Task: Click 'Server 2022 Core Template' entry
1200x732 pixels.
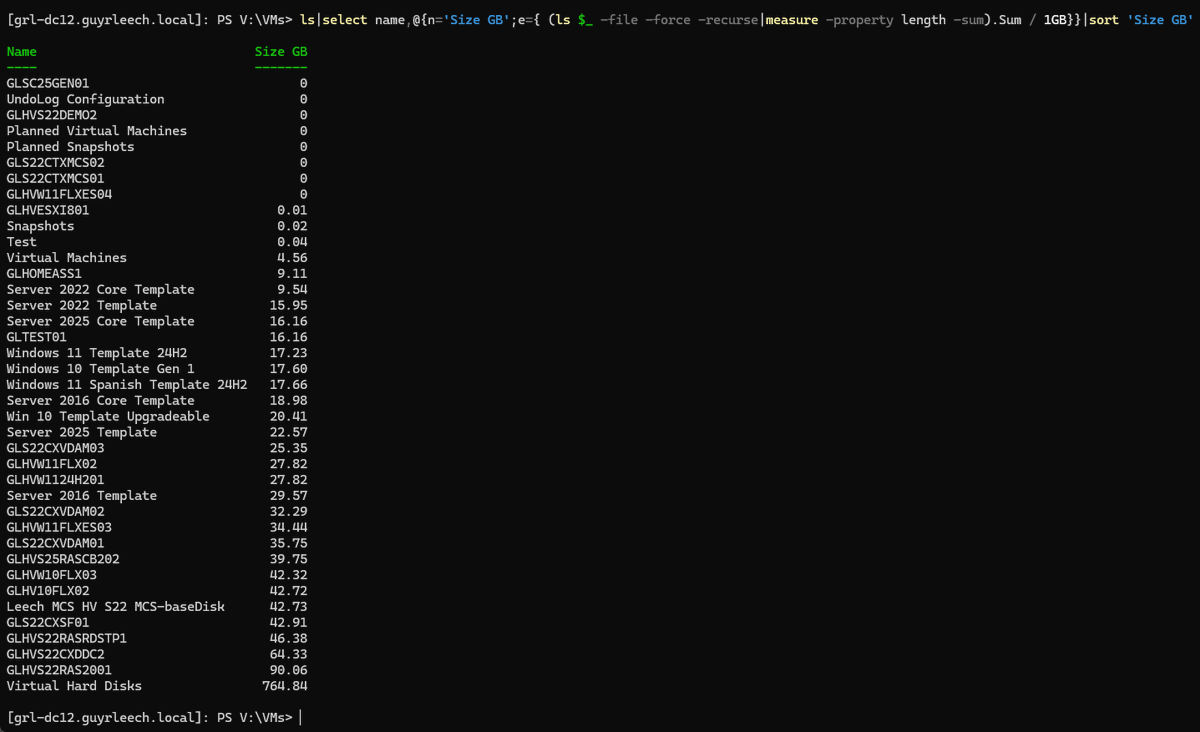Action: coord(100,290)
